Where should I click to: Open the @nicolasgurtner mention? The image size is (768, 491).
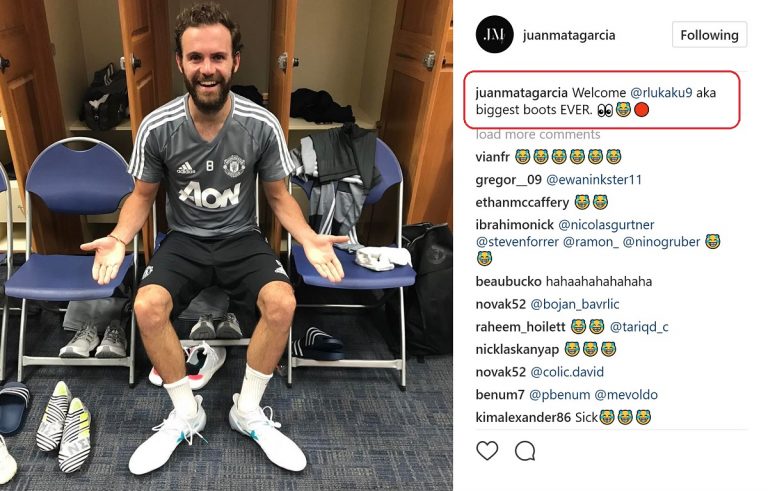pyautogui.click(x=606, y=225)
